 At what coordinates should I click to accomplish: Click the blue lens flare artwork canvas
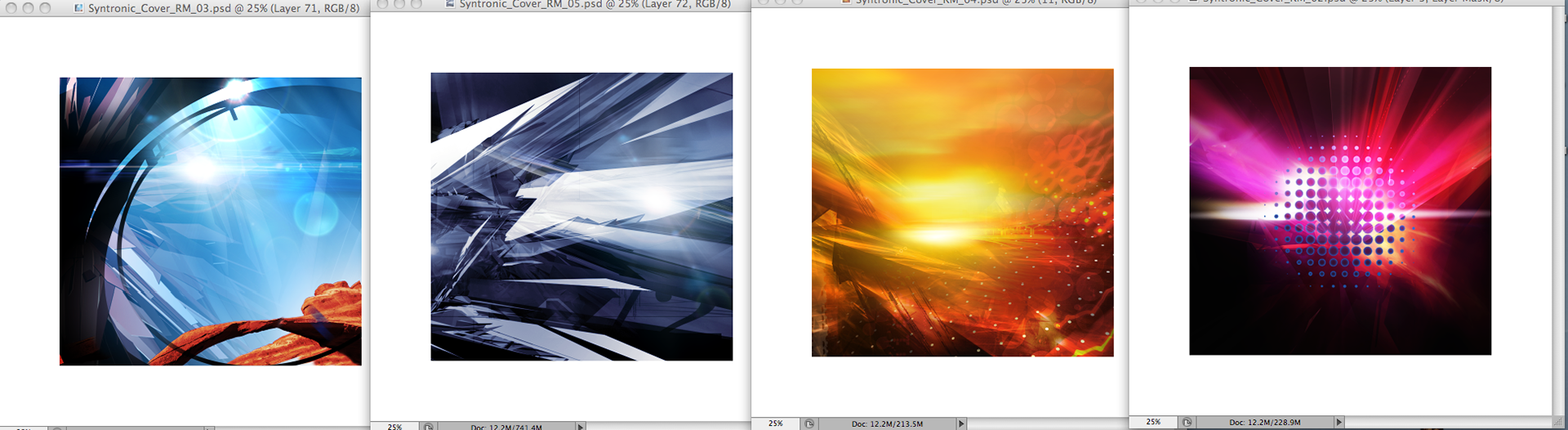click(x=211, y=222)
